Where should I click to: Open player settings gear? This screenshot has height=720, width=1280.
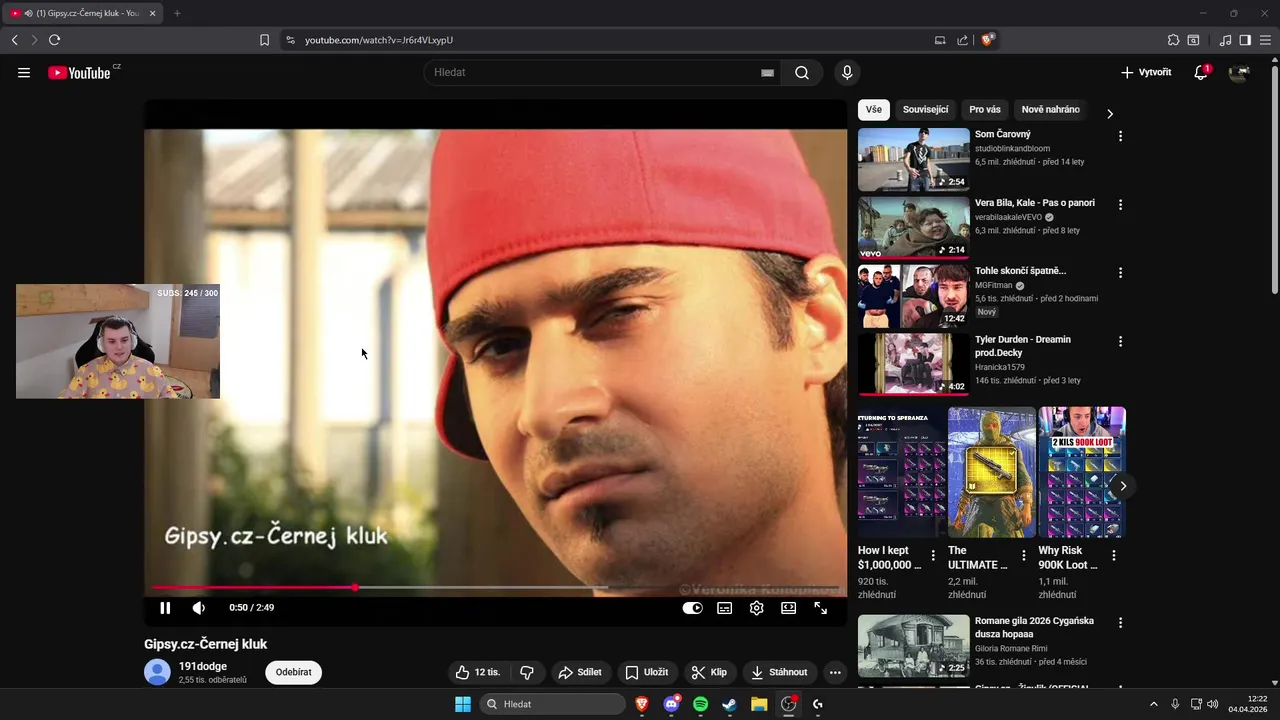point(756,607)
